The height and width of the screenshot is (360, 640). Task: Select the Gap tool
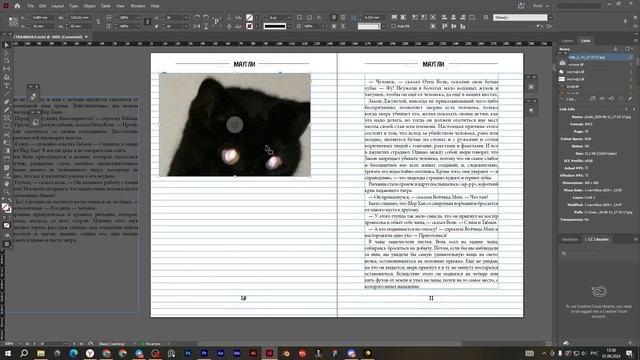click(7, 69)
